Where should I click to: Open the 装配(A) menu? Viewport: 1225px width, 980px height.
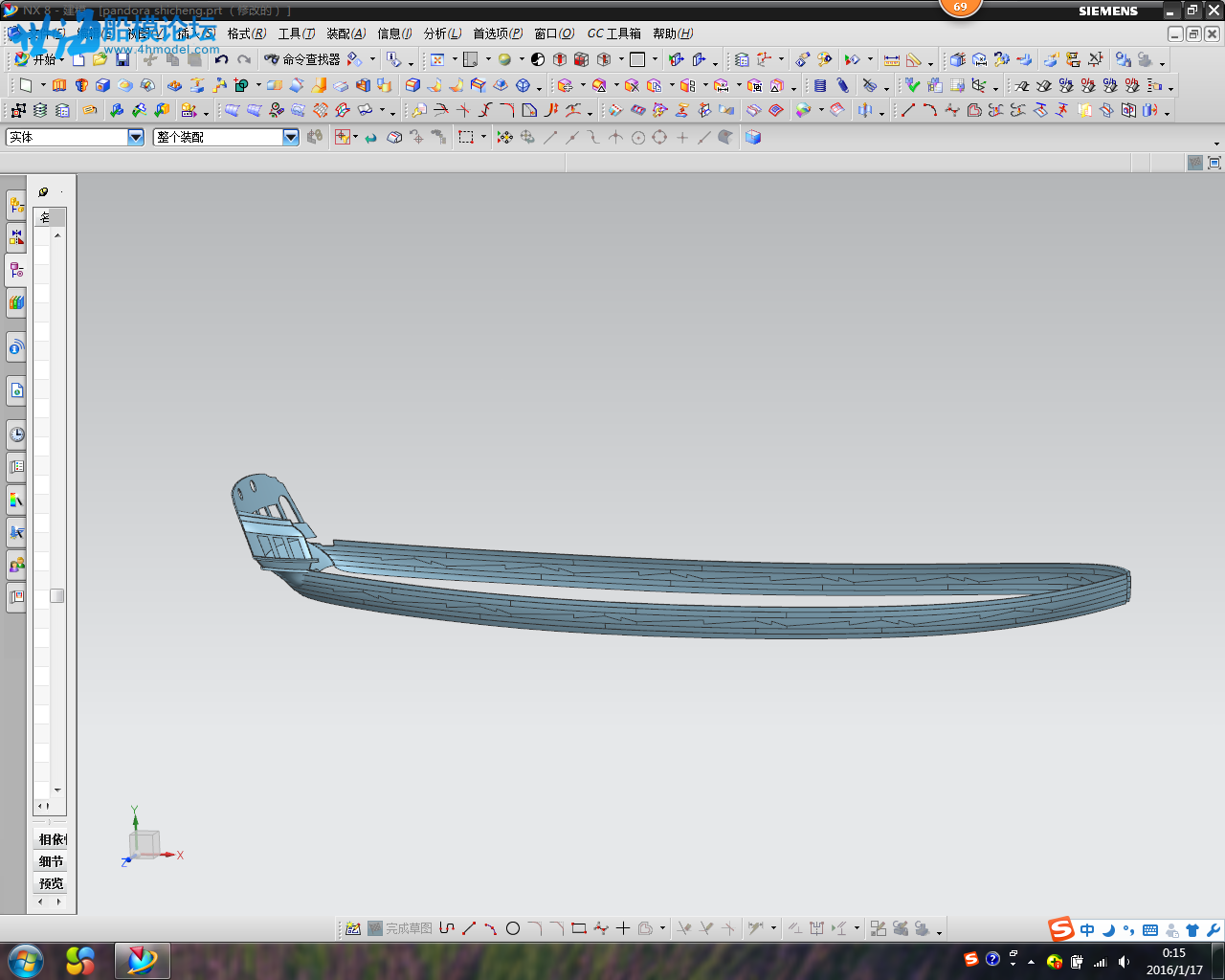click(346, 33)
